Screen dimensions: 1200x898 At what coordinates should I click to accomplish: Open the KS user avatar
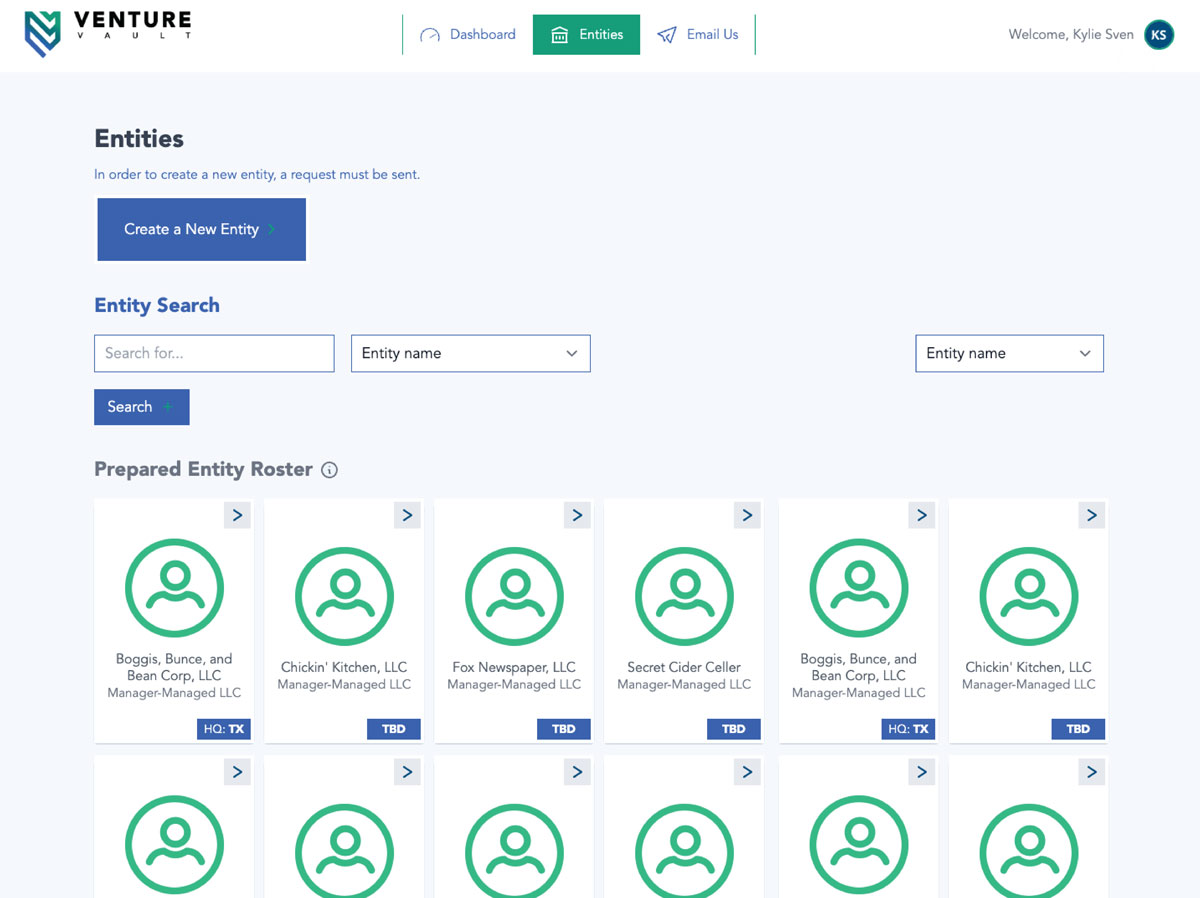[x=1158, y=35]
